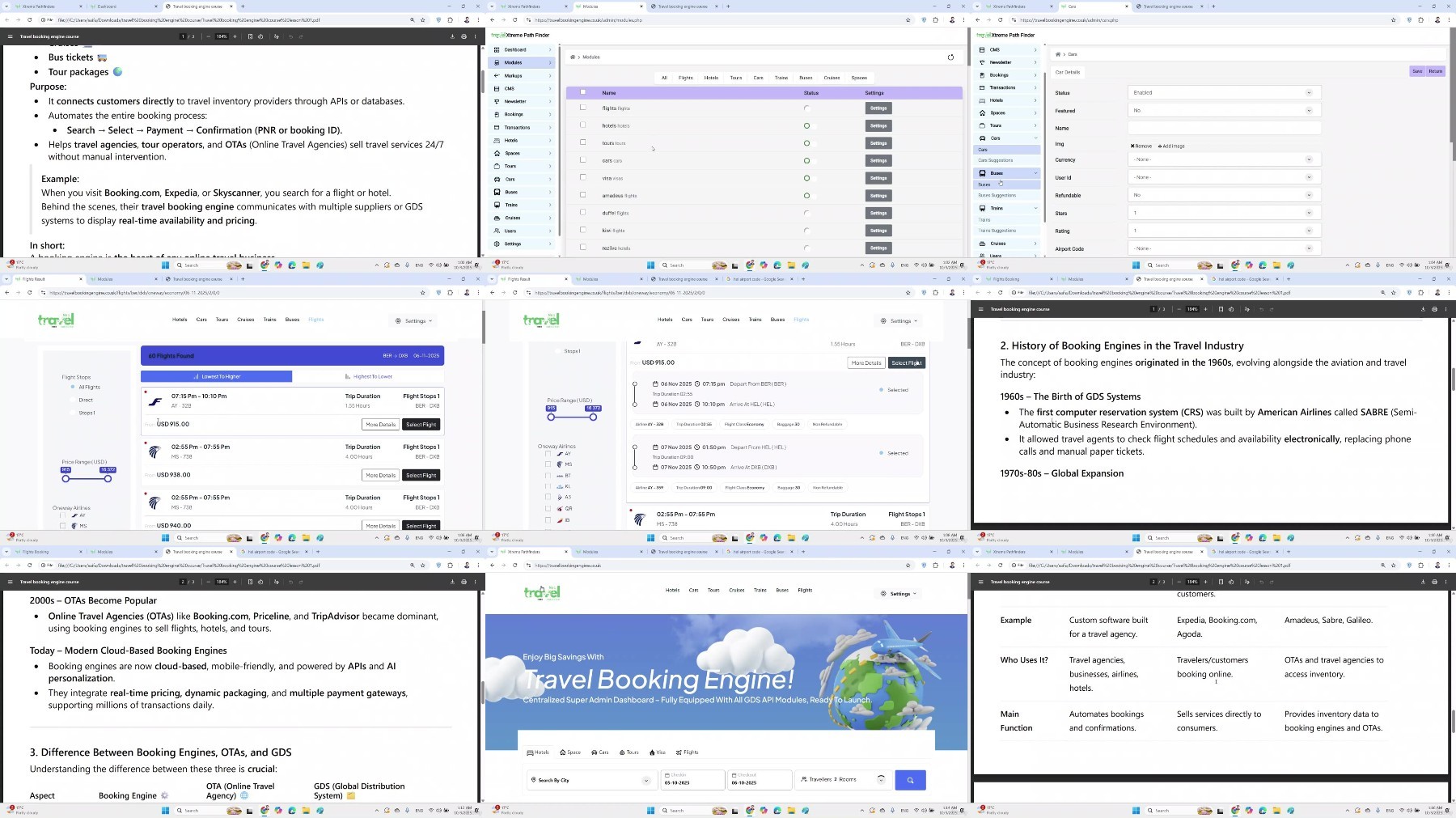Open Status dropdown showing Enabled

[1224, 93]
